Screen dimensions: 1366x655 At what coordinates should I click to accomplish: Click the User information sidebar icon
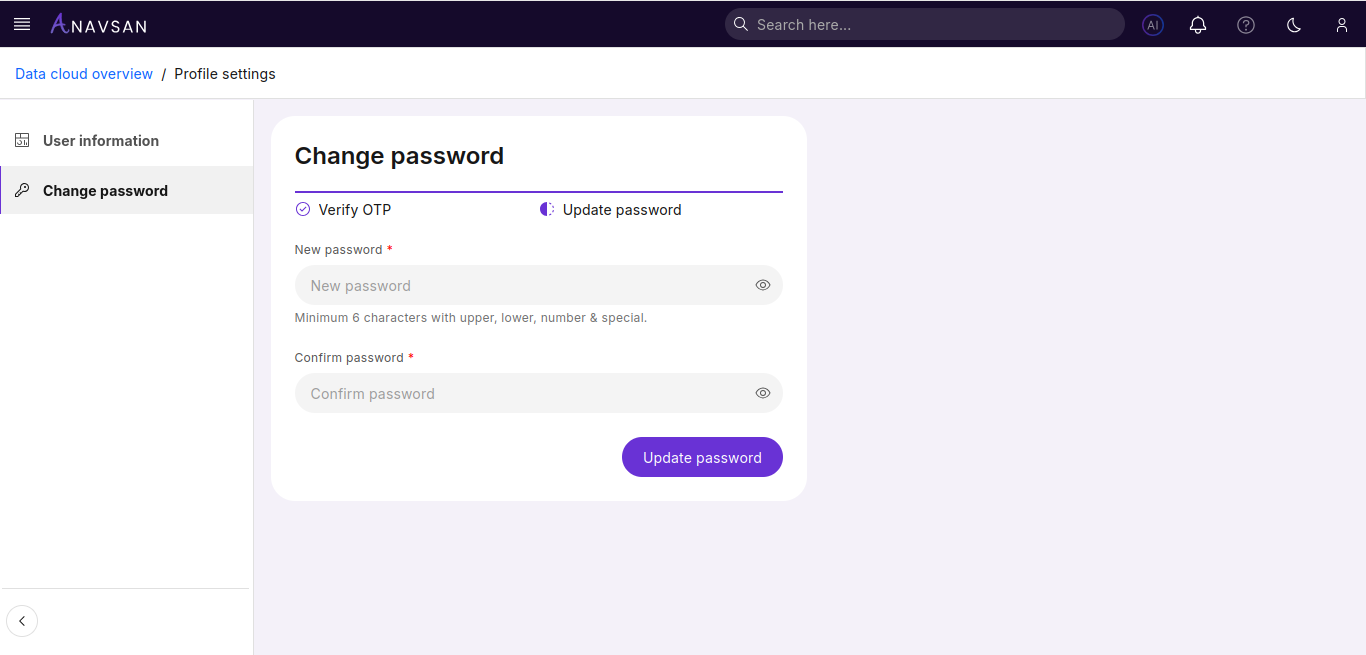click(x=21, y=140)
